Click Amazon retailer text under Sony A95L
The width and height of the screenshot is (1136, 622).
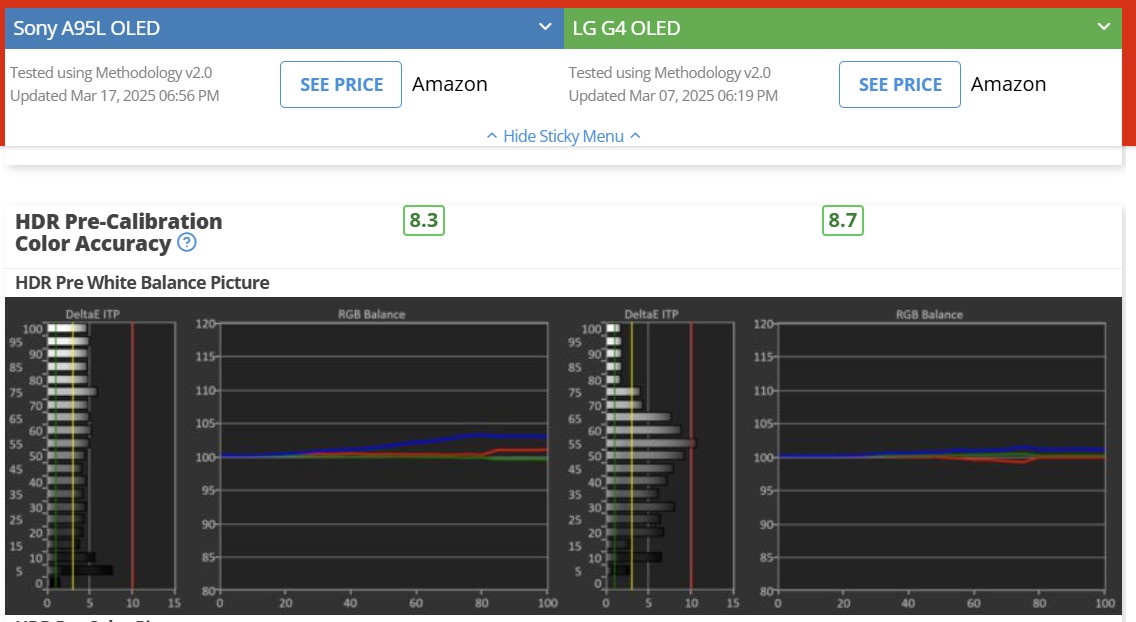pyautogui.click(x=450, y=84)
